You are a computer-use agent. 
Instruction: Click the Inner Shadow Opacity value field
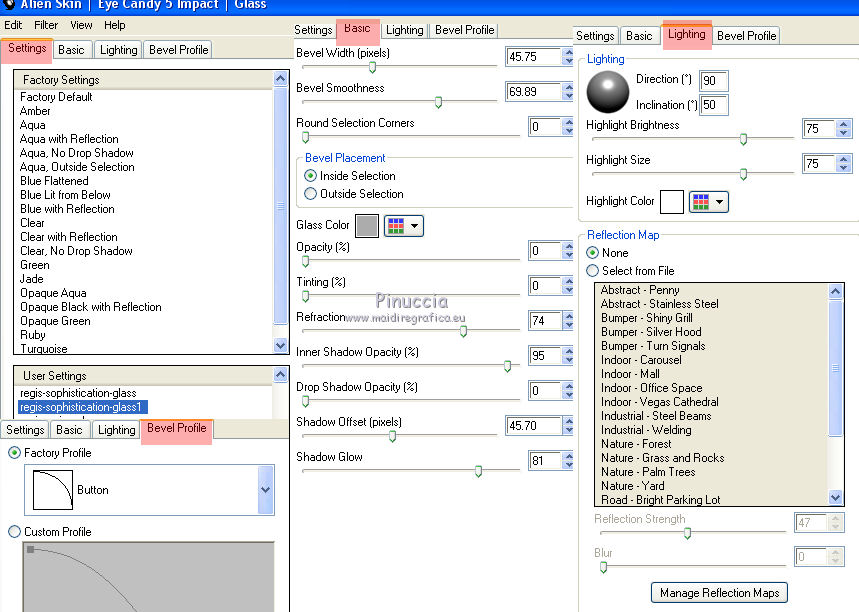tap(545, 356)
